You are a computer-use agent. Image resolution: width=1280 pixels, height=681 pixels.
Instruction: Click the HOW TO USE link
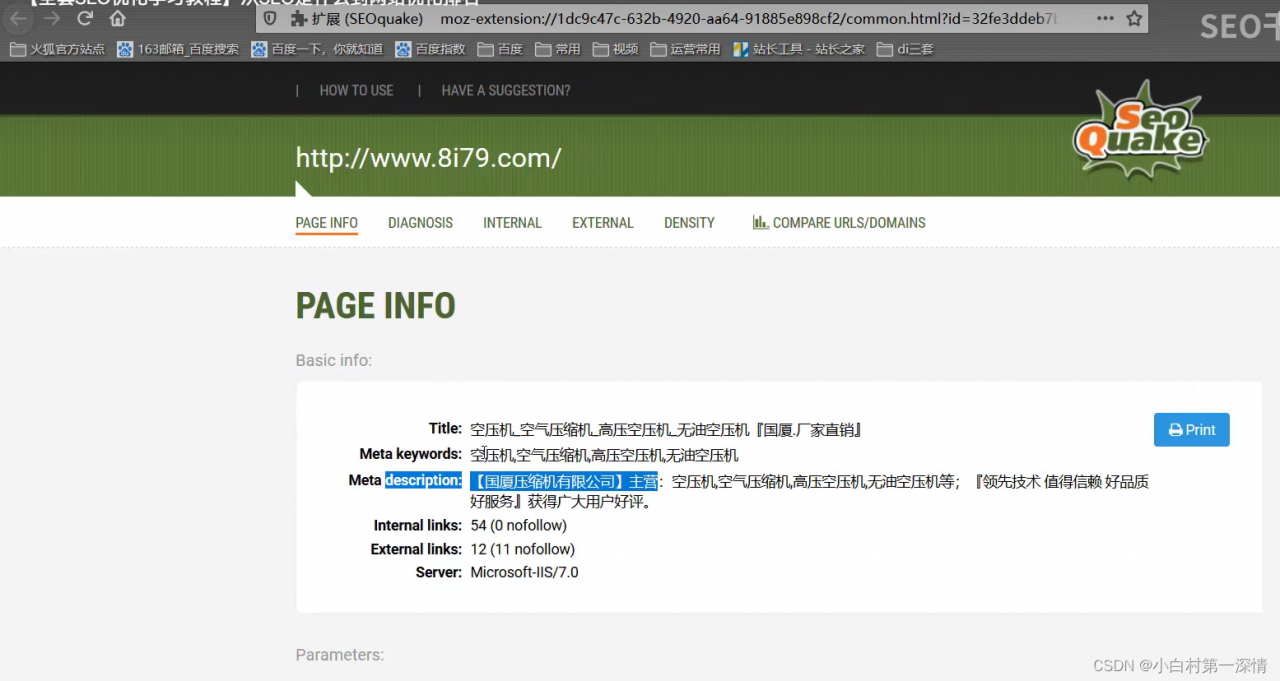[x=356, y=90]
